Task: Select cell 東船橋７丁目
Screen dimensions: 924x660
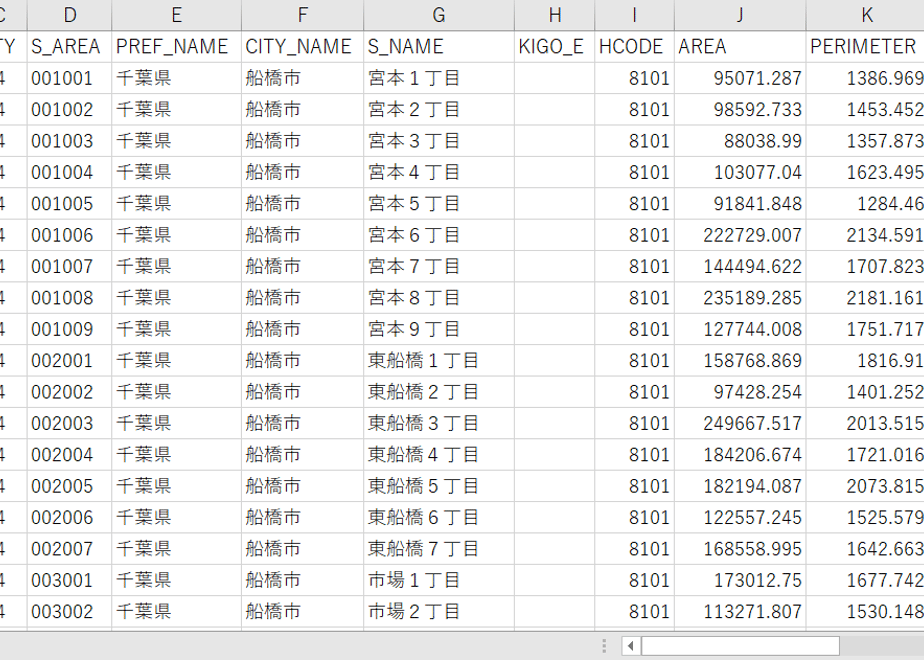Action: (x=439, y=549)
